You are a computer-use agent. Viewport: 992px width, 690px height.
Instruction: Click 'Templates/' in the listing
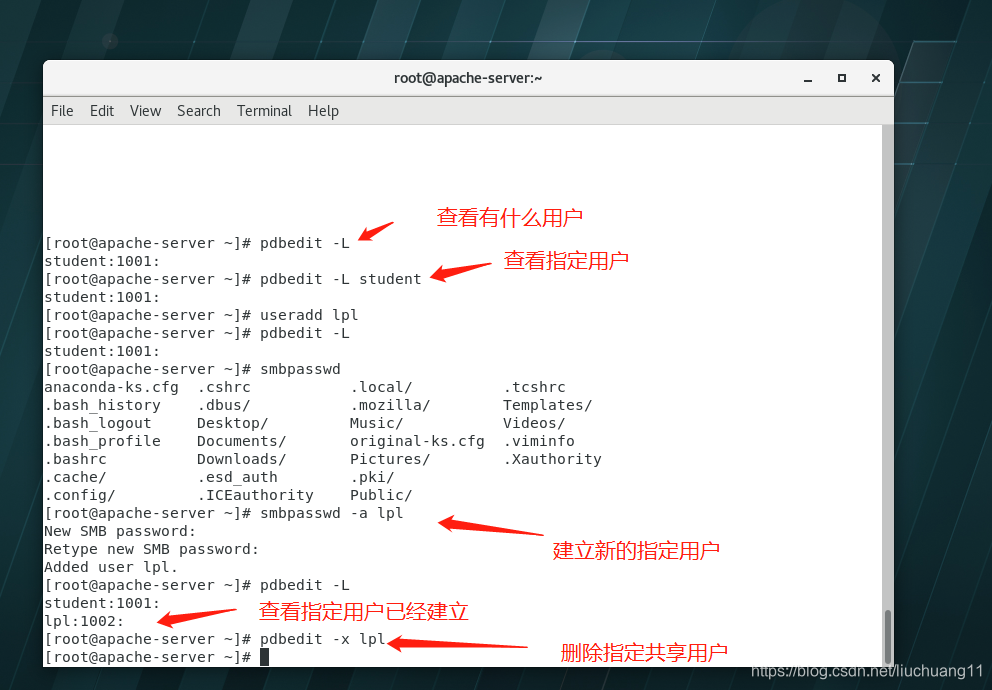click(548, 405)
